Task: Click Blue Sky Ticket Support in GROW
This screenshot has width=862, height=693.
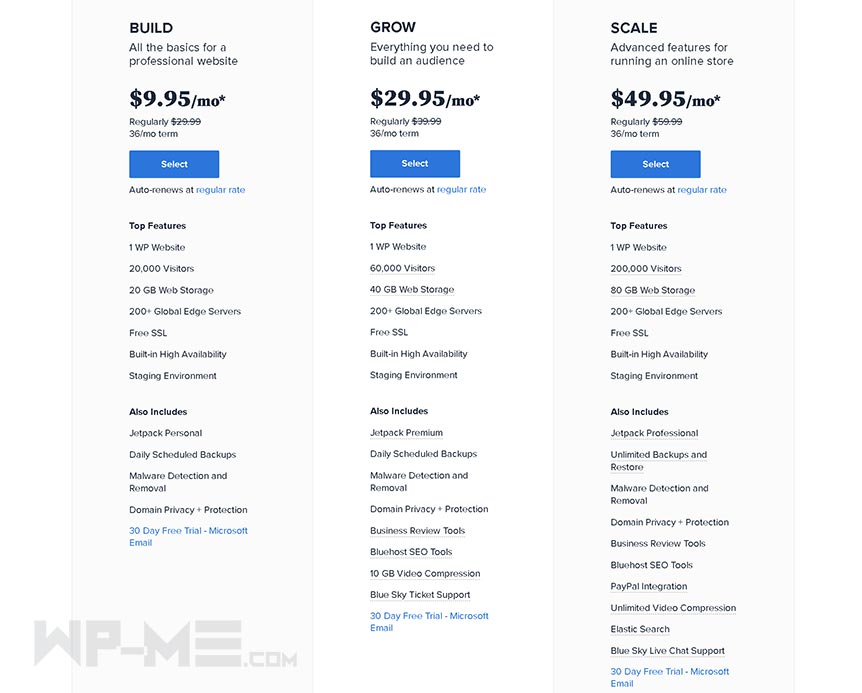Action: click(x=420, y=595)
